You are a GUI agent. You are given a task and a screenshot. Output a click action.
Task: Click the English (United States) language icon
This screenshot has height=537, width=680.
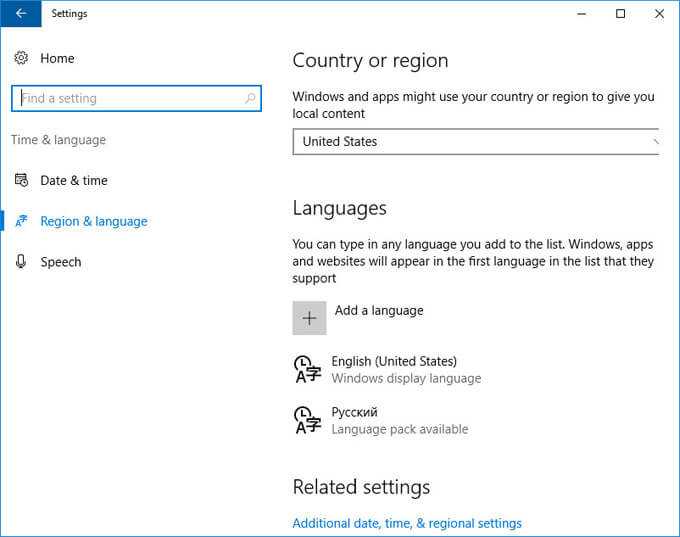click(307, 370)
